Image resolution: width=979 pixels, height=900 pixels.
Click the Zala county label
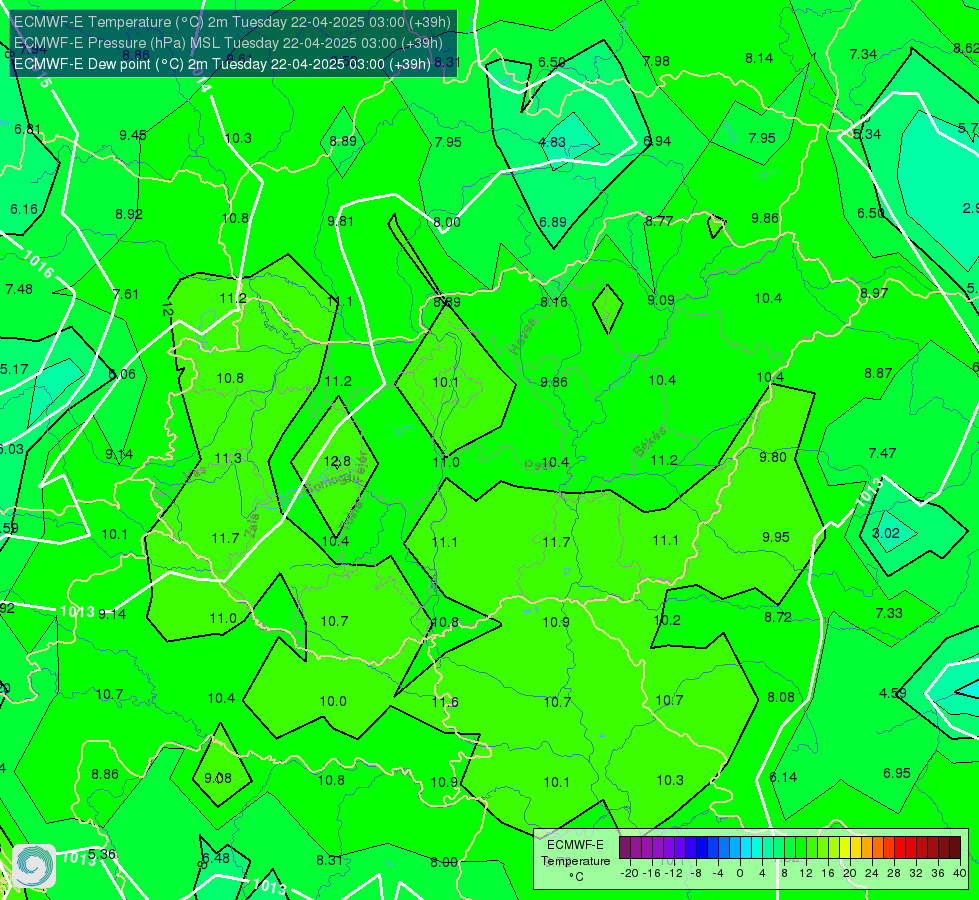252,525
